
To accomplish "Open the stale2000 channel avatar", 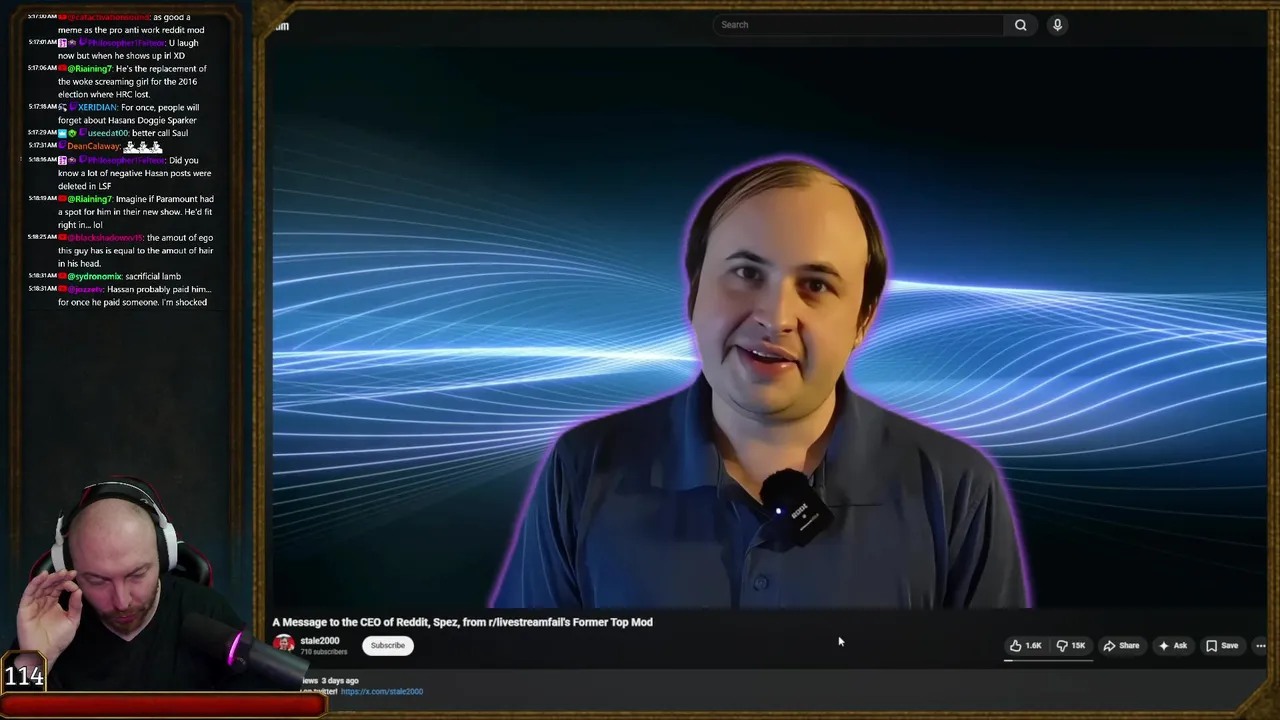I will click(x=284, y=645).
